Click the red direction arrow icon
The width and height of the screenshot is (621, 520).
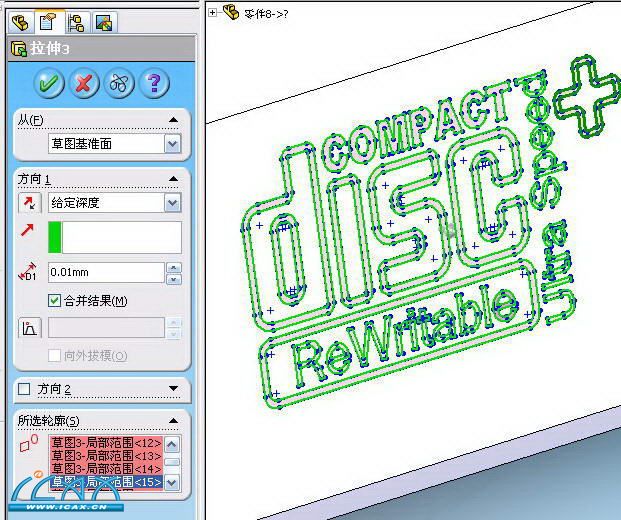[x=27, y=230]
